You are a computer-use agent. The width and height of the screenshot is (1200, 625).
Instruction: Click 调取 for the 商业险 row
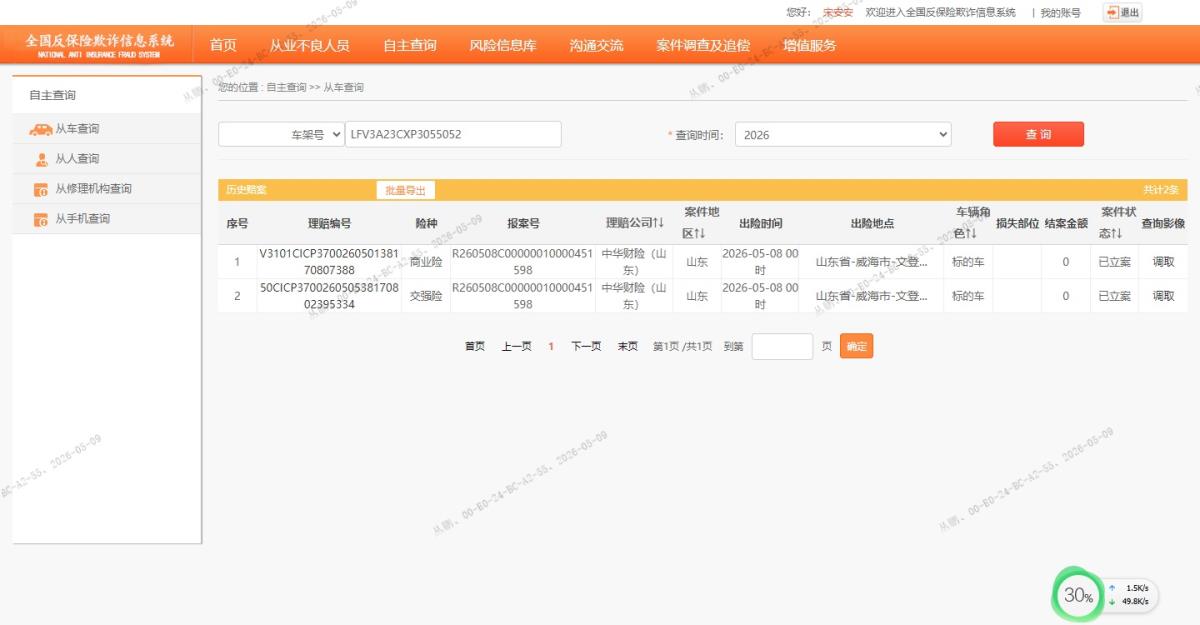[1163, 262]
